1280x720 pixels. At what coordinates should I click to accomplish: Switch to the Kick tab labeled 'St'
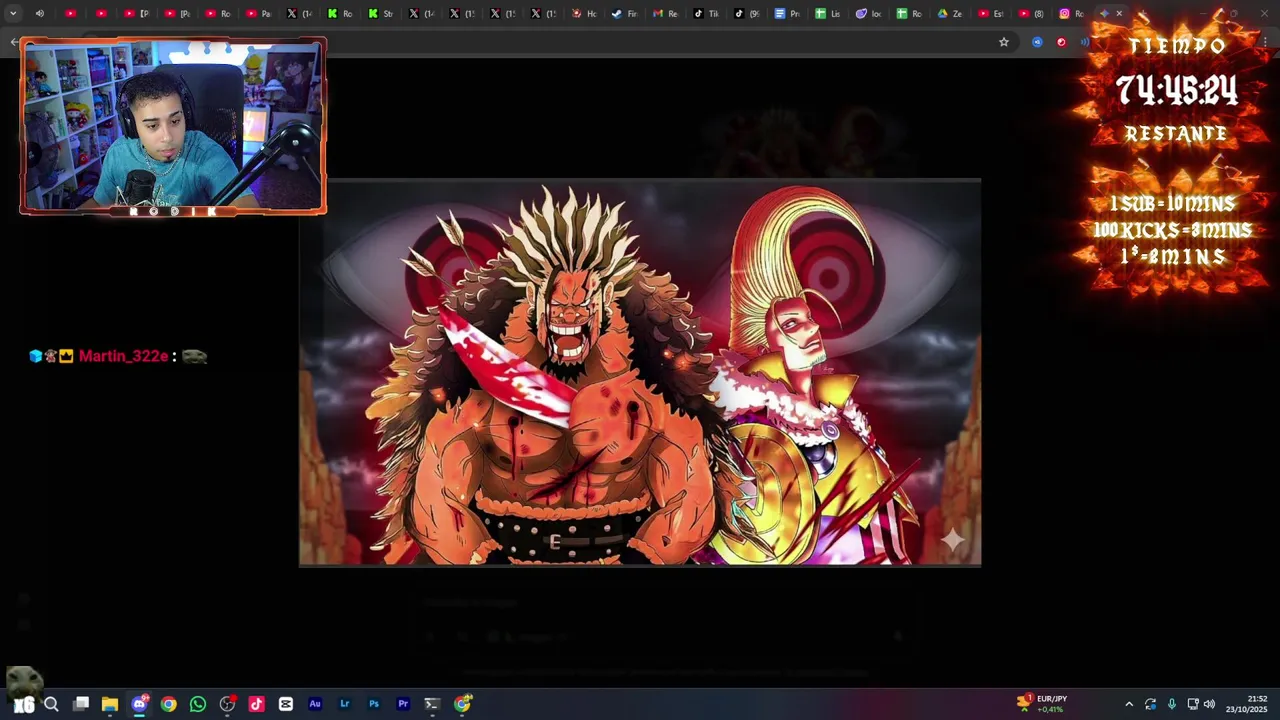pos(381,14)
